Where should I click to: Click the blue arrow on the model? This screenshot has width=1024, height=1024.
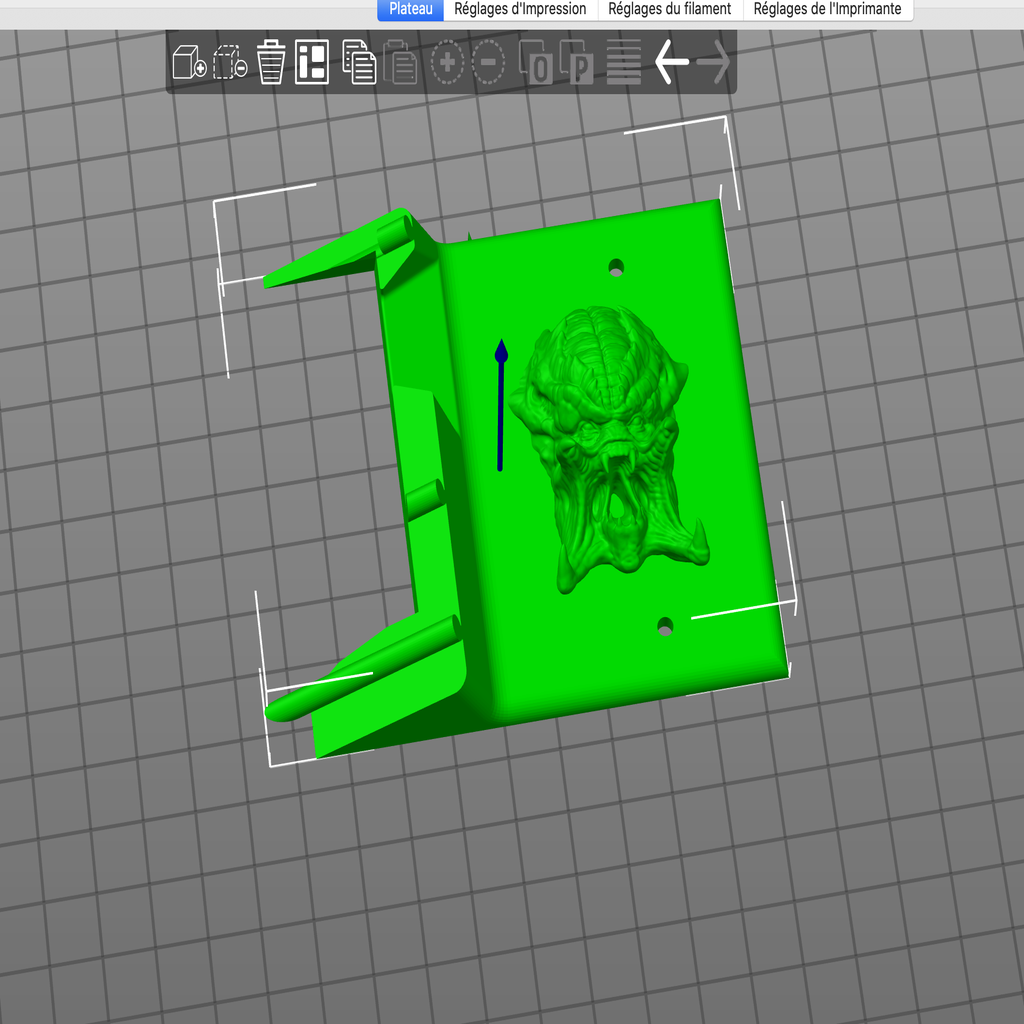[x=501, y=405]
